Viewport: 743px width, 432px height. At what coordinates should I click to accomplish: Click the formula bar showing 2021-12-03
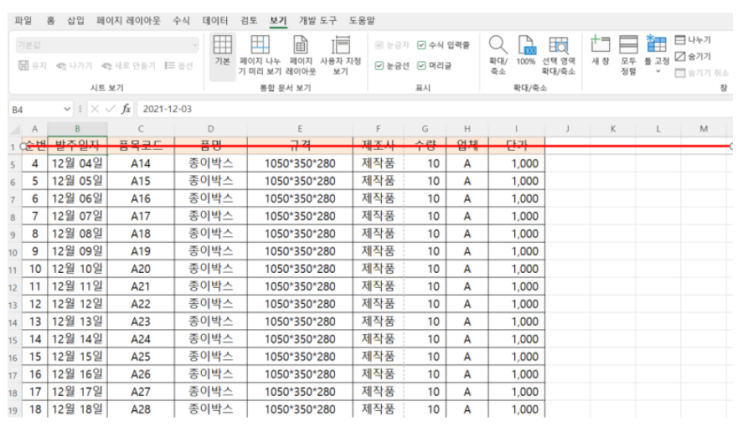[434, 109]
